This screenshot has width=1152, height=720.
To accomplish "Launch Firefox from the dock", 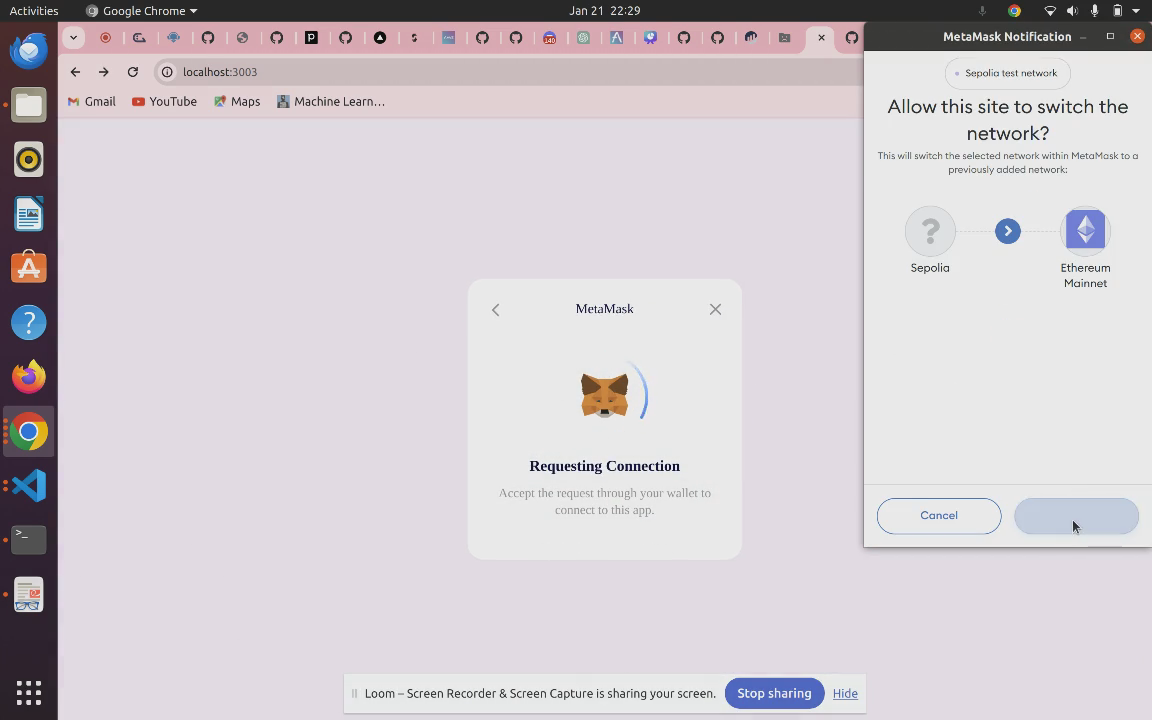I will pyautogui.click(x=29, y=377).
